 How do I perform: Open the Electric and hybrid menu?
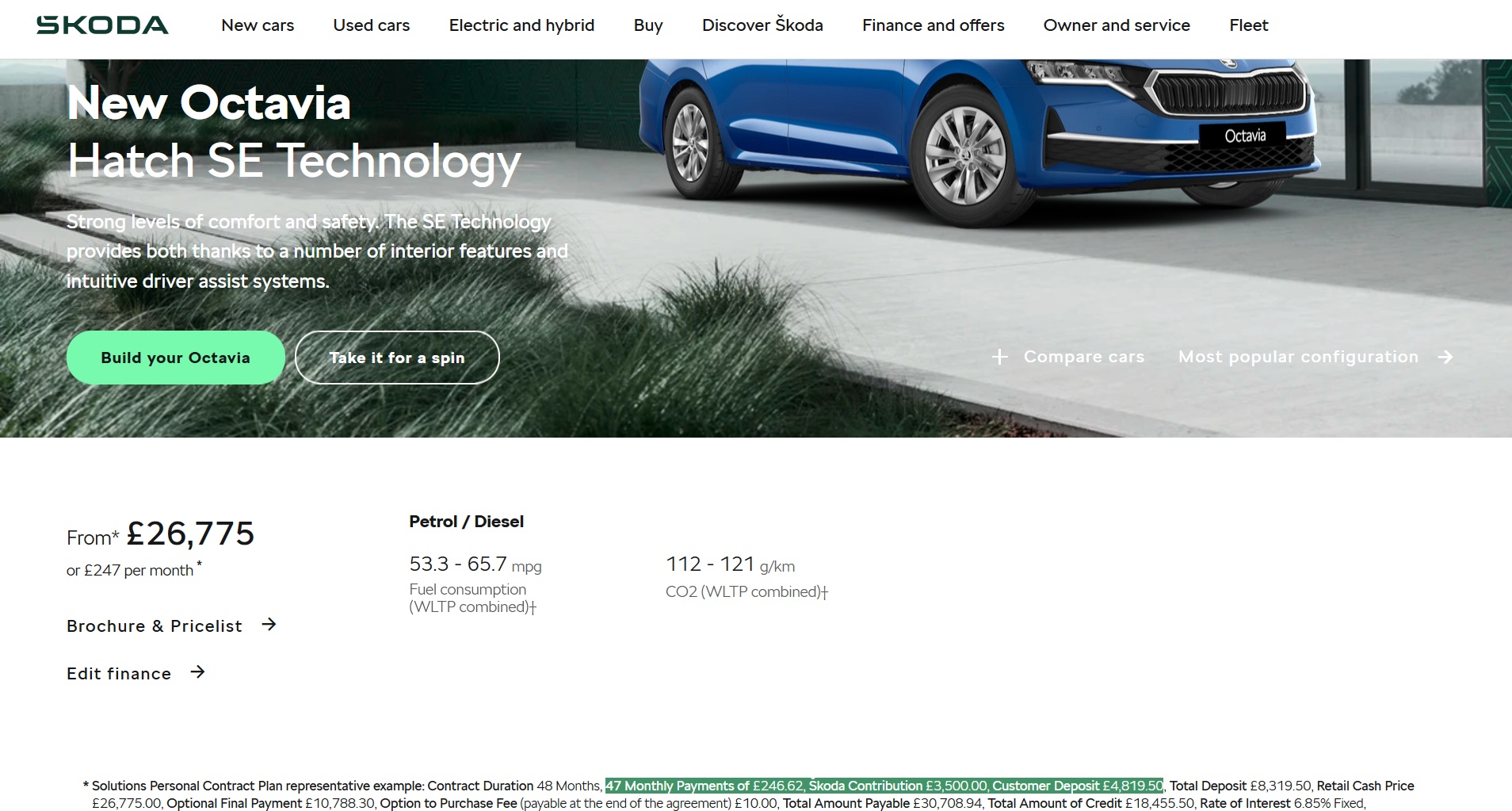[521, 25]
